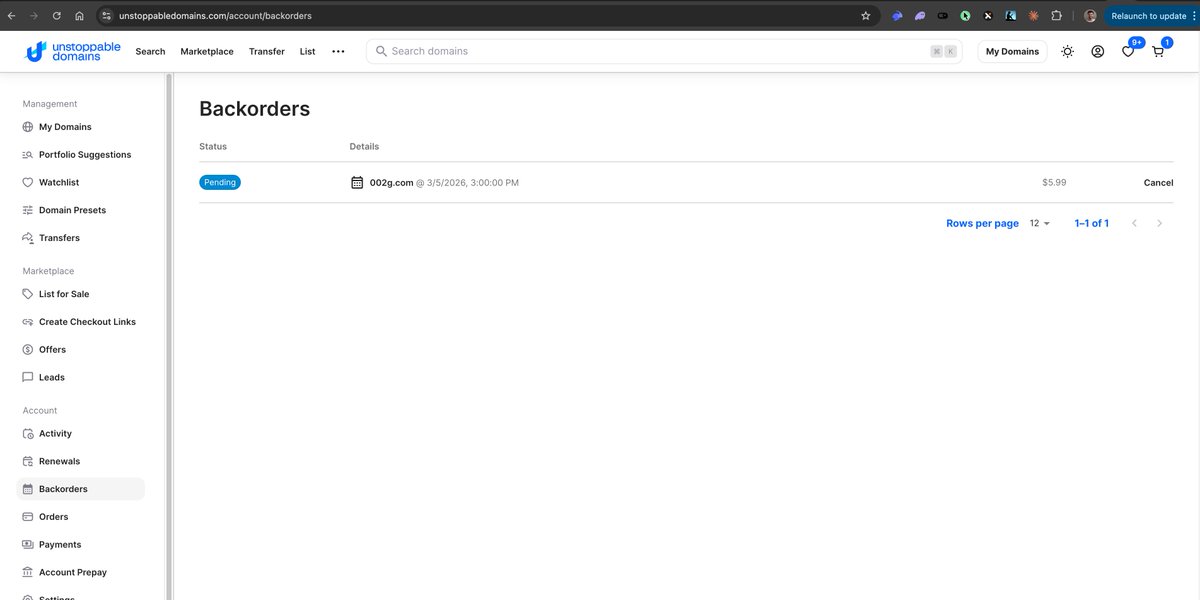Open List in top navigation

pos(307,51)
